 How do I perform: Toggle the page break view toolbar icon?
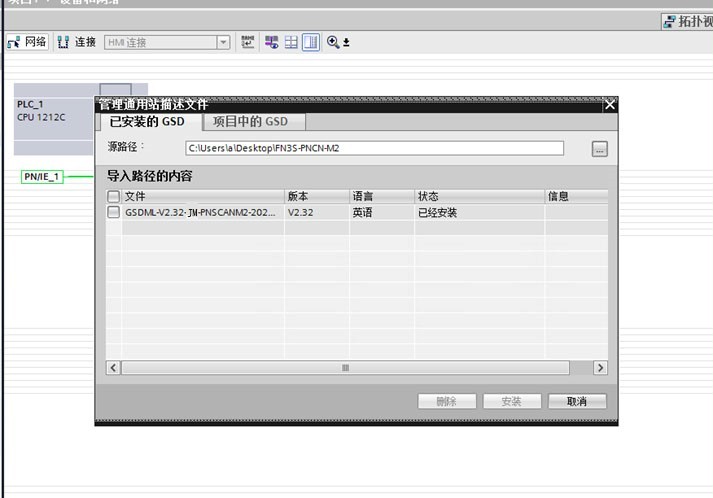(310, 42)
